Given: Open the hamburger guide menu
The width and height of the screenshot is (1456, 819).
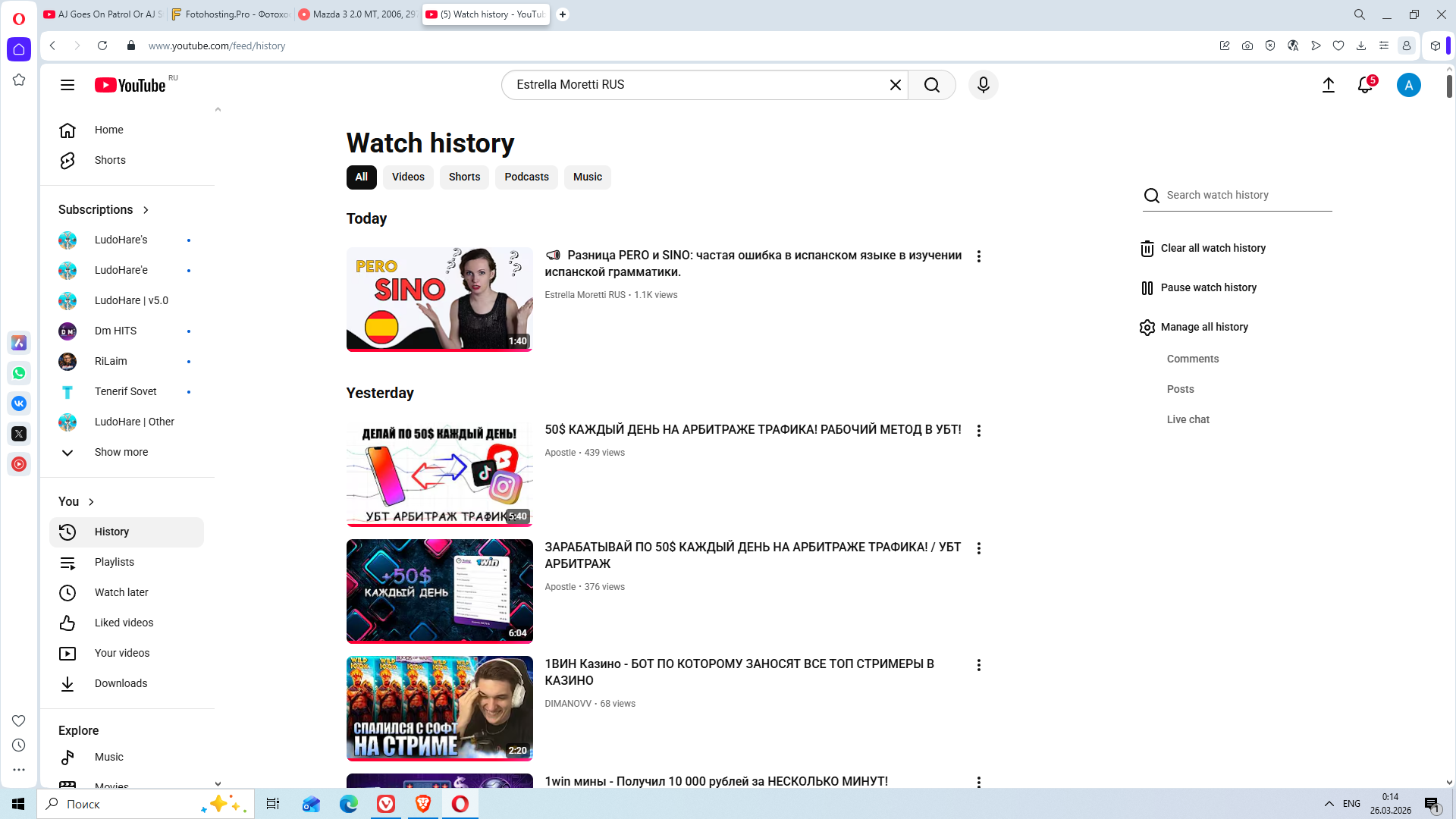Looking at the screenshot, I should pos(67,85).
